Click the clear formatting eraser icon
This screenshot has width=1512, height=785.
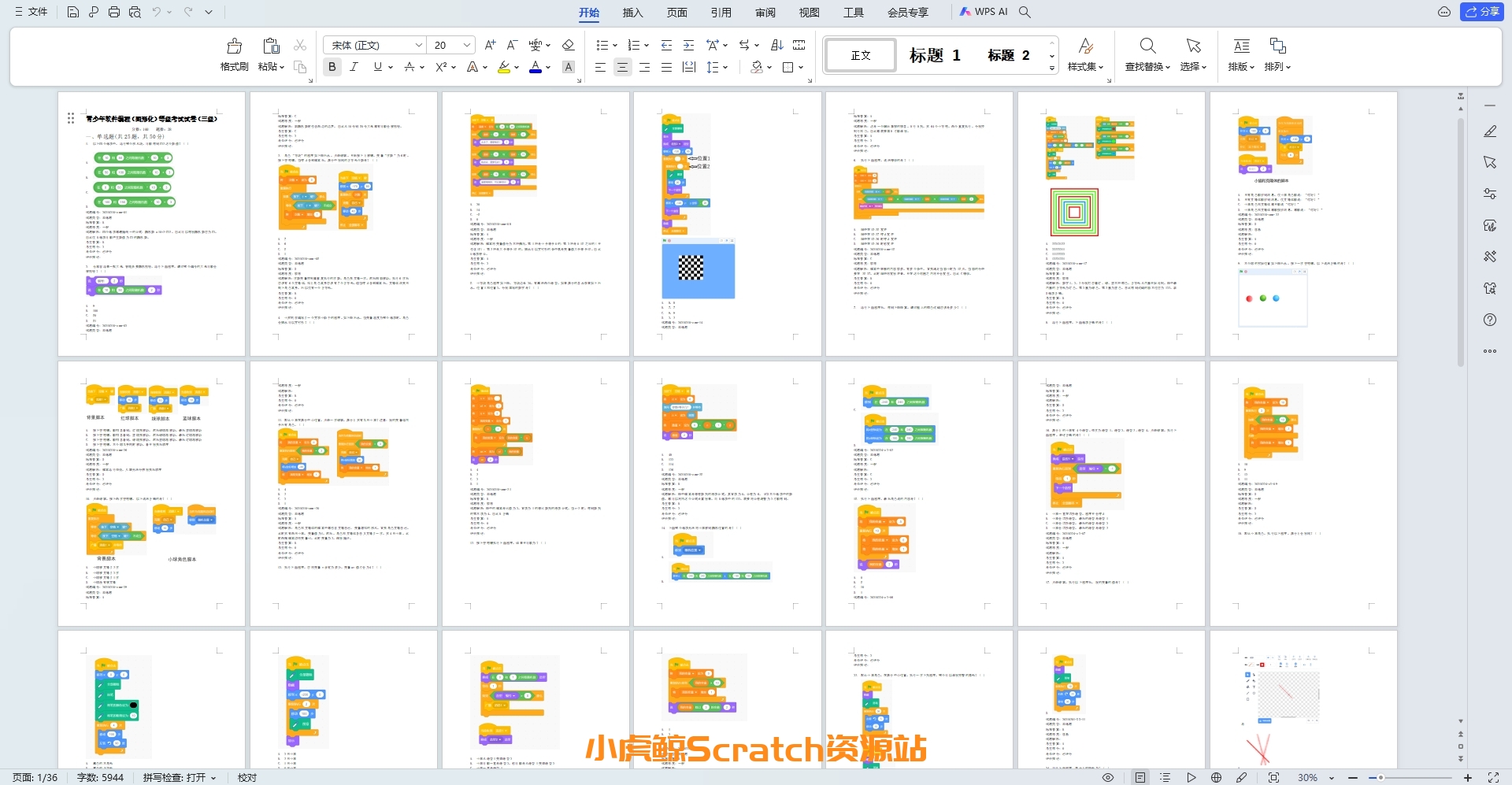(x=569, y=45)
